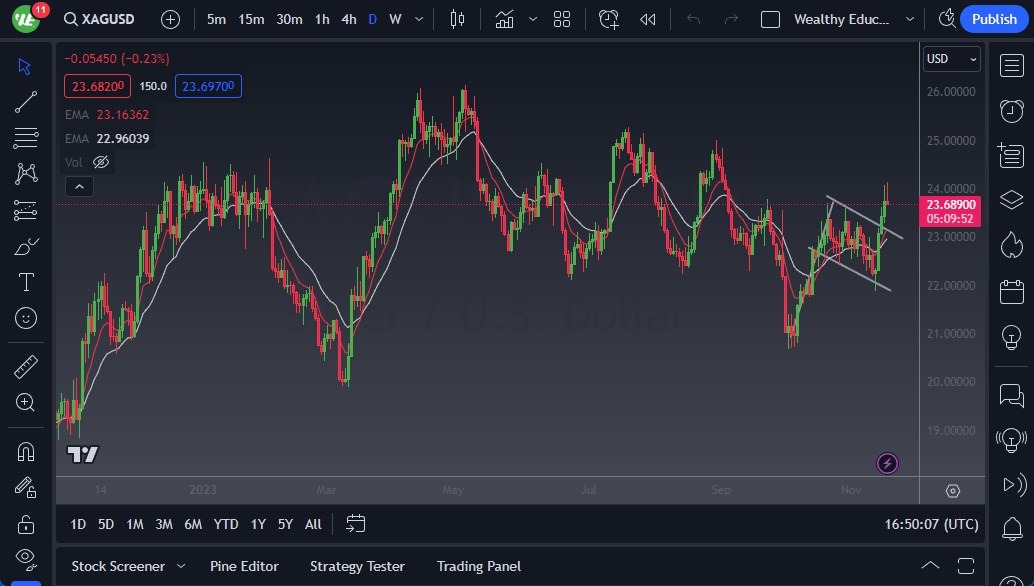This screenshot has height=586, width=1034.
Task: Activate the ruler measure tool
Action: tap(26, 367)
